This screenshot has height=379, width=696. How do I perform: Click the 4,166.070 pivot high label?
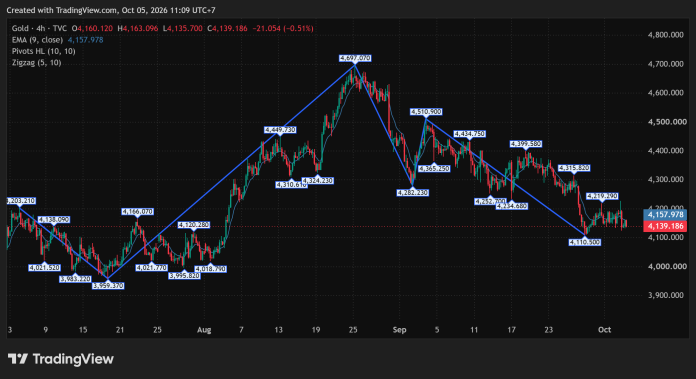138,212
